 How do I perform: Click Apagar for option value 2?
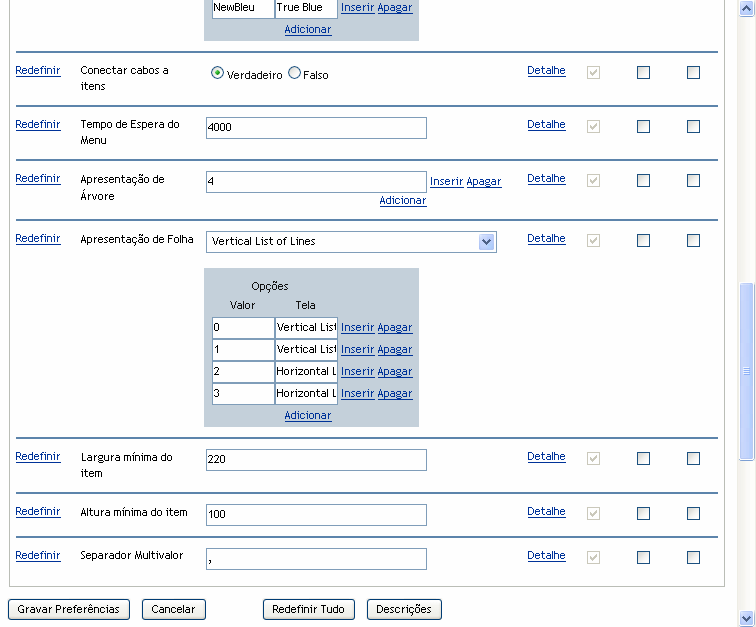pyautogui.click(x=394, y=372)
